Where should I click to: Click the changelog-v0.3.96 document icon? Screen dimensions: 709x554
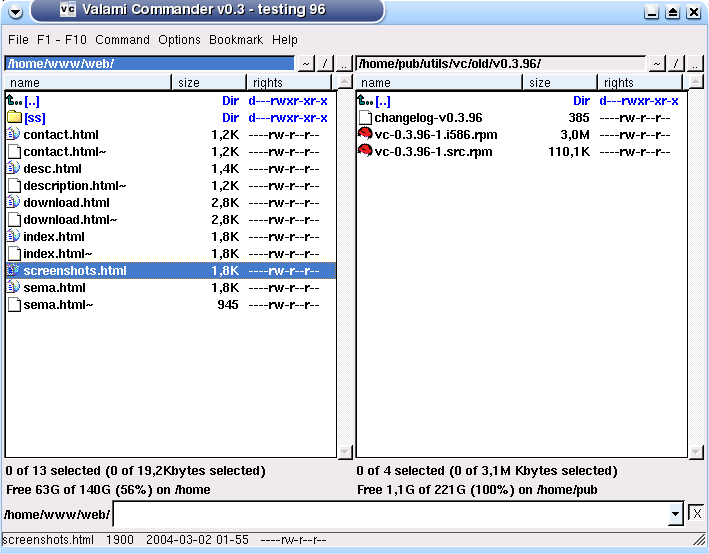point(365,118)
